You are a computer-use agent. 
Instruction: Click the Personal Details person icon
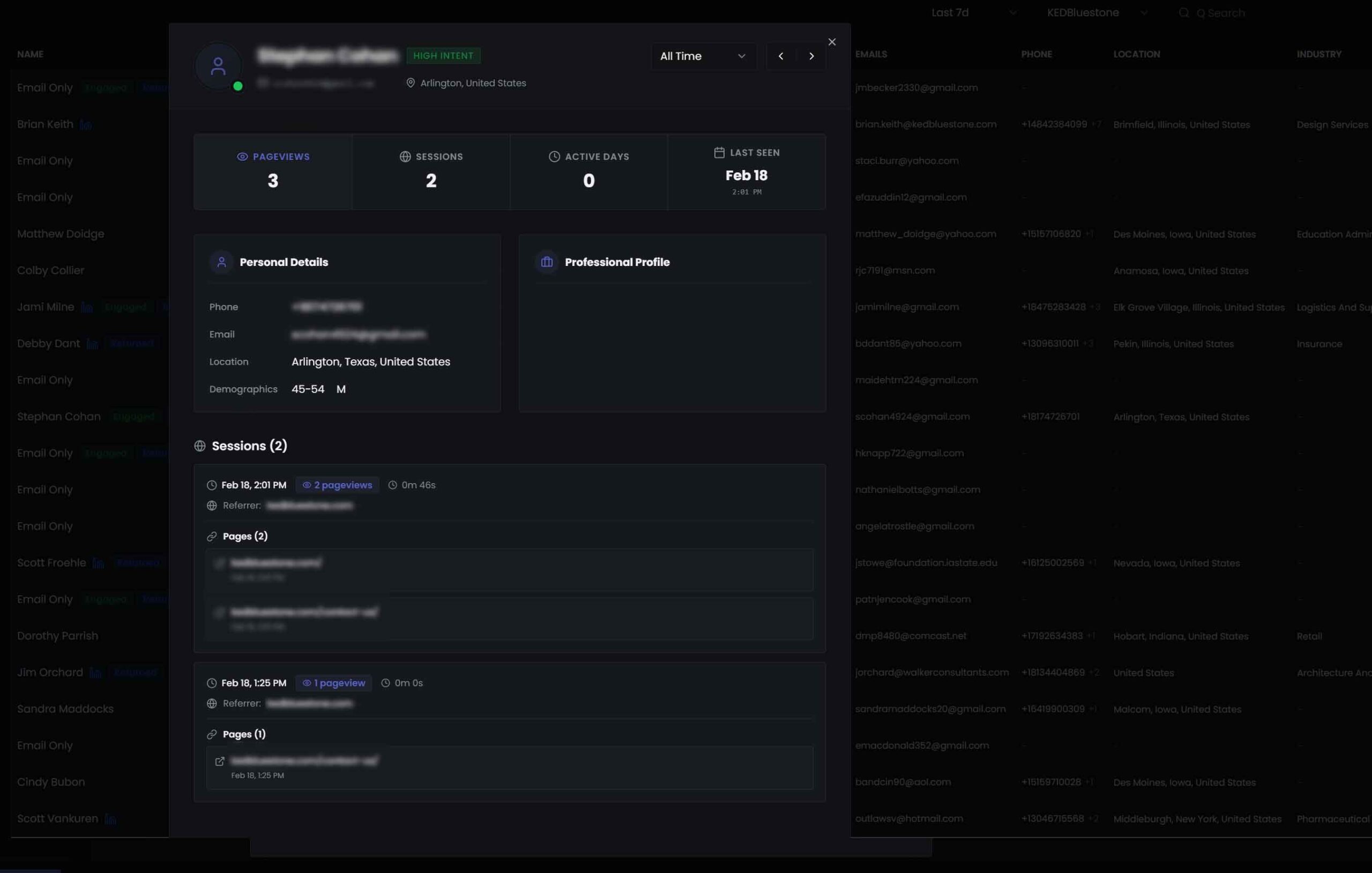click(221, 262)
